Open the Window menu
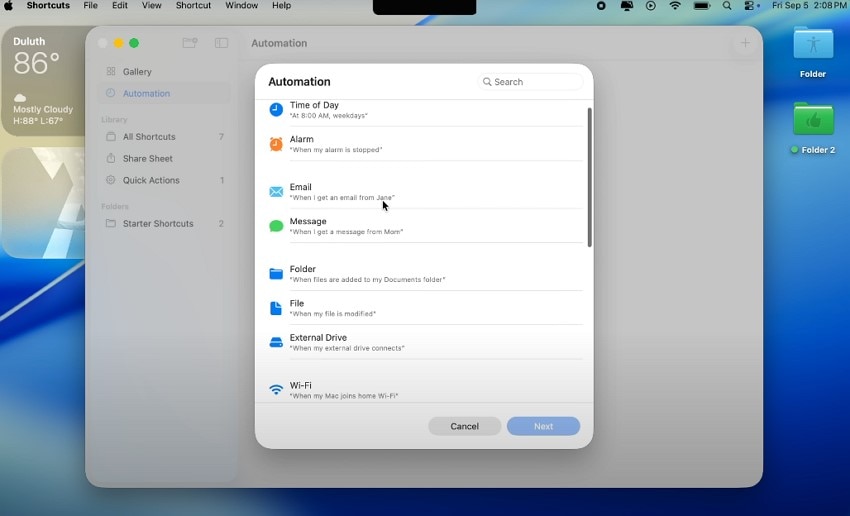The width and height of the screenshot is (850, 516). (242, 5)
